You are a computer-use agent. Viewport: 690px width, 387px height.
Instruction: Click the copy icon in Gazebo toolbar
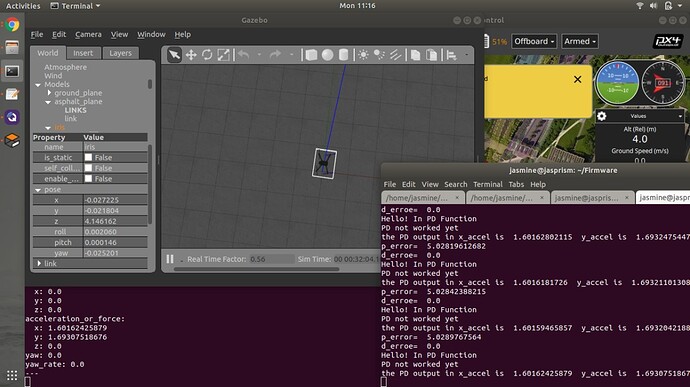[x=415, y=55]
